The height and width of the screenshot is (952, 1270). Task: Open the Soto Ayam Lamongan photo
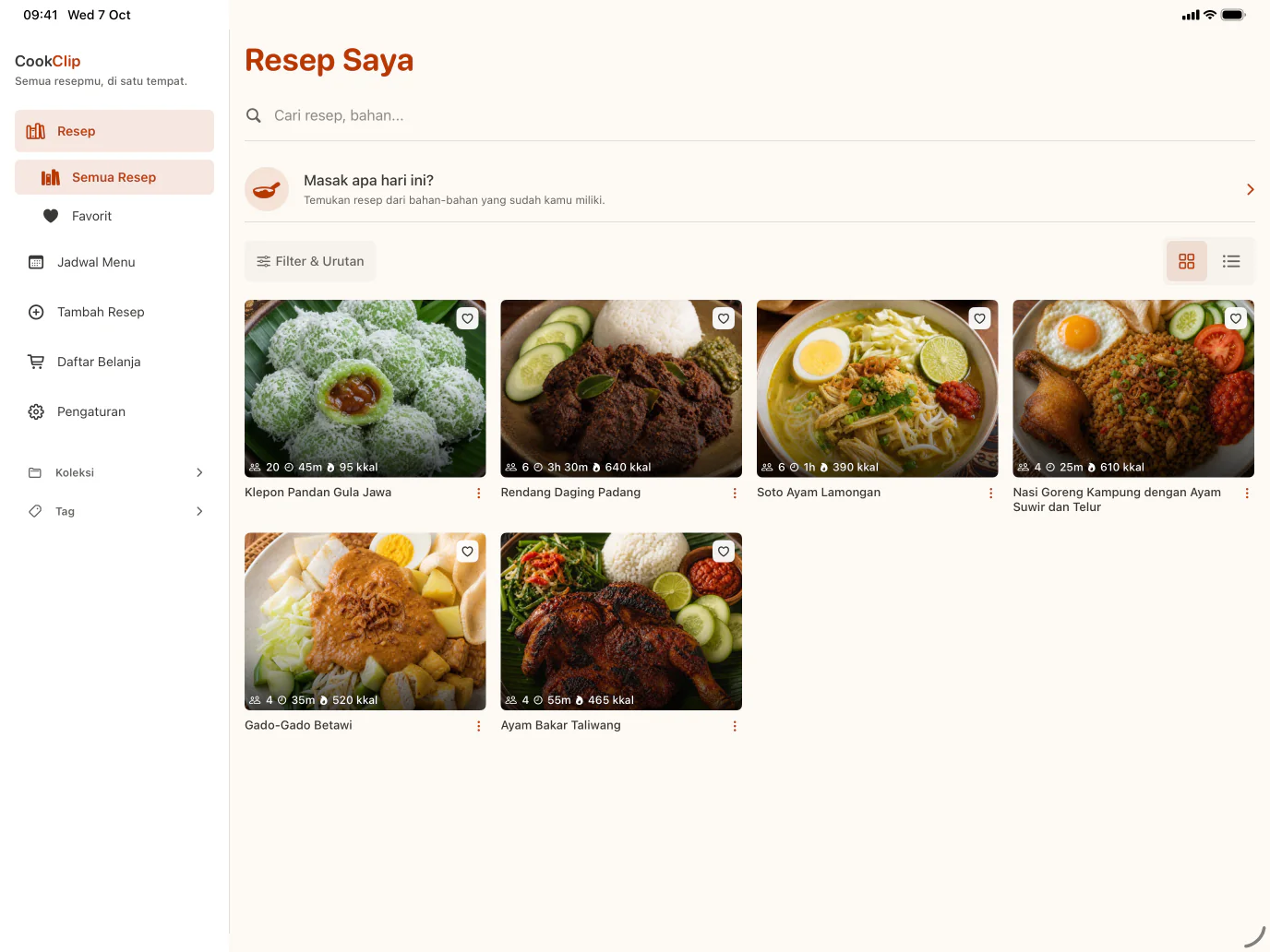(878, 388)
